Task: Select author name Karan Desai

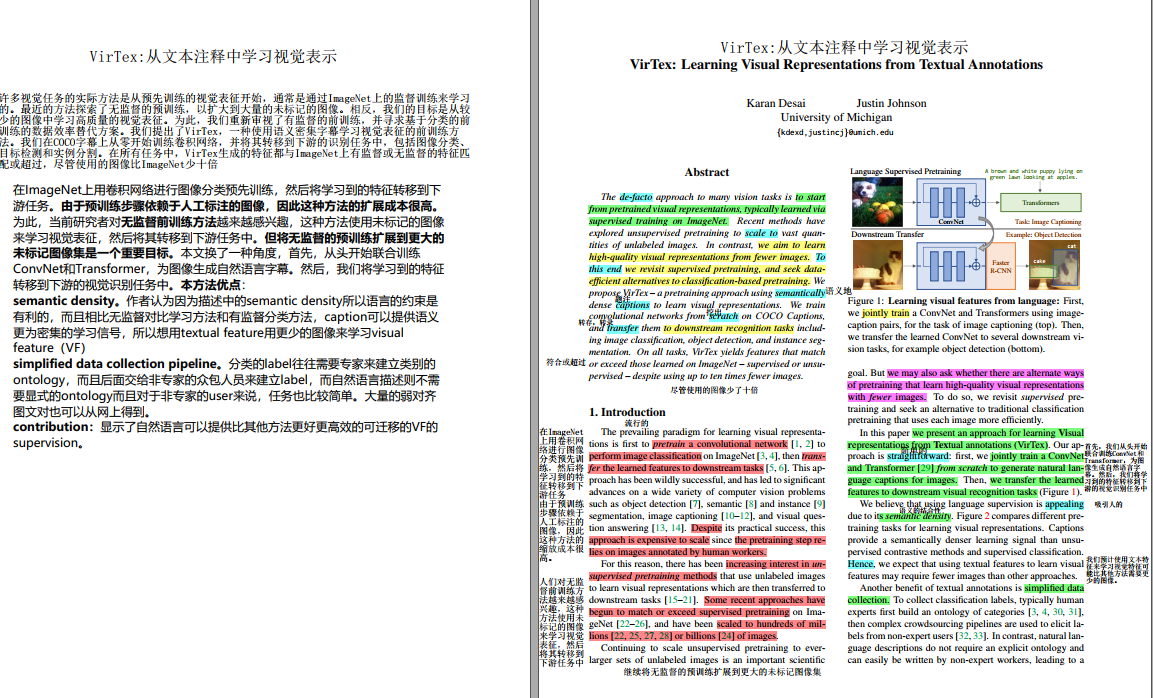Action: [776, 103]
